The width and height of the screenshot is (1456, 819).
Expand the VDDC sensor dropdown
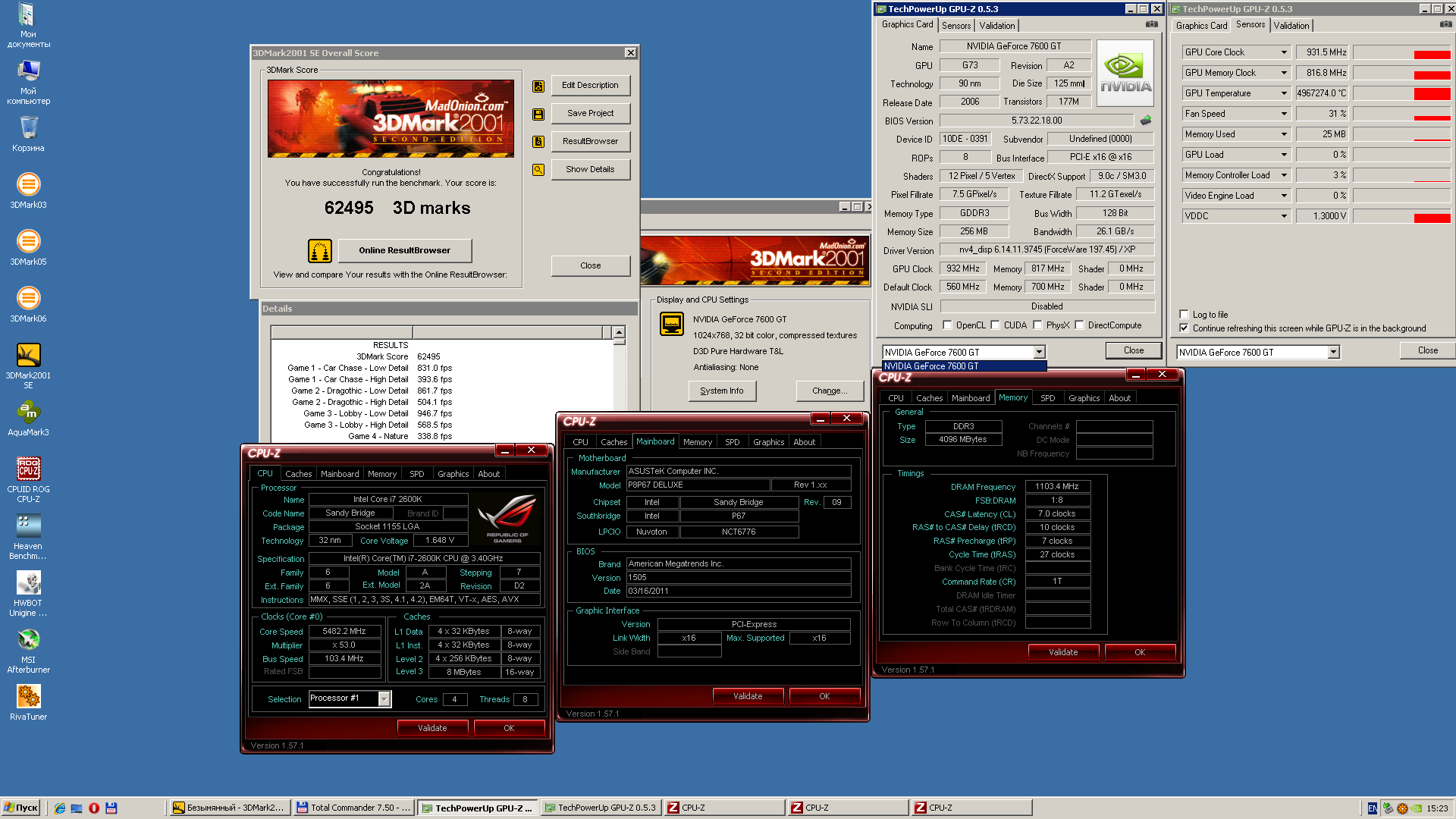click(1284, 216)
